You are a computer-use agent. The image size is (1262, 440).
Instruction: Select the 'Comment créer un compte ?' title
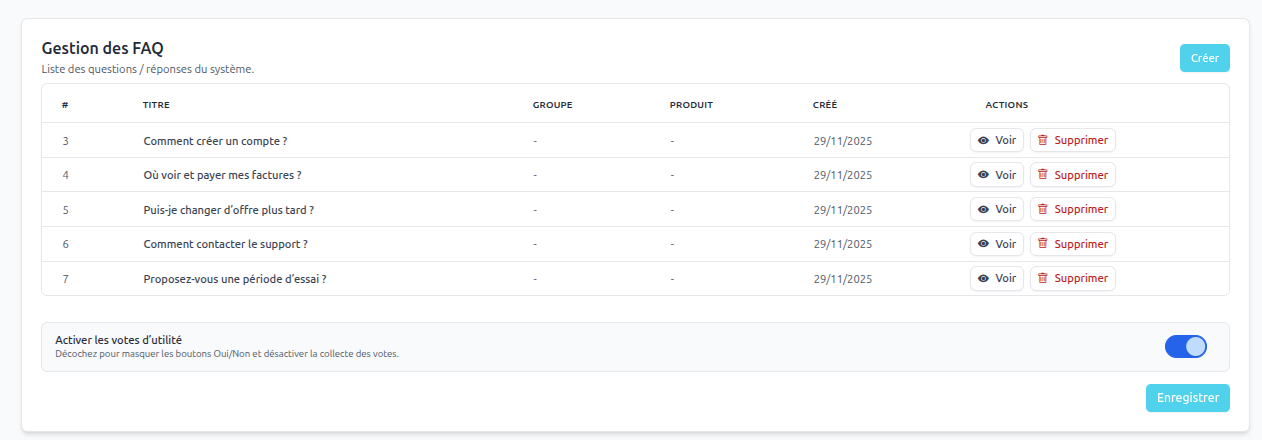(222, 141)
